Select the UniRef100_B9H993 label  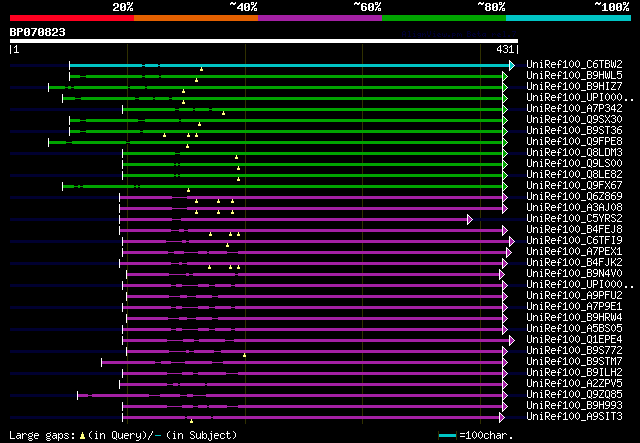point(574,406)
